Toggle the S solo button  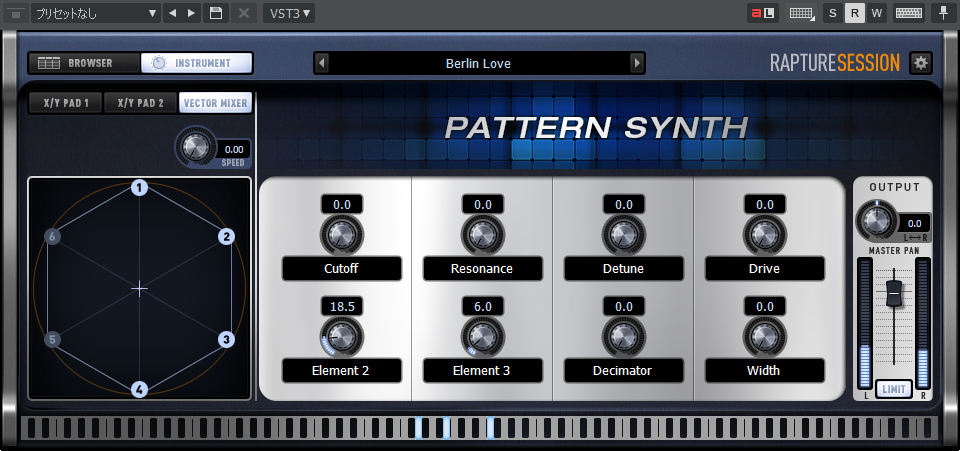tap(833, 13)
